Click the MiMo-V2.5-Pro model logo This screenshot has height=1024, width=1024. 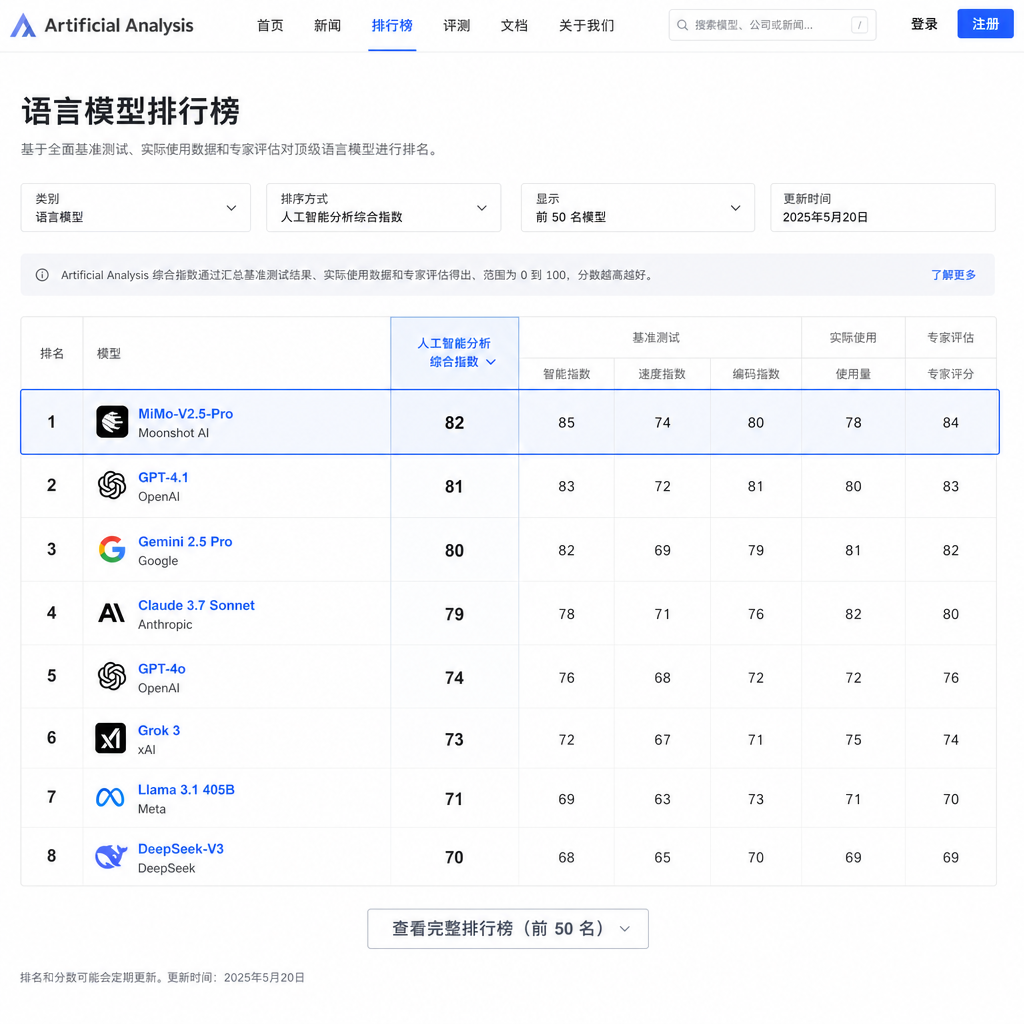[x=112, y=422]
